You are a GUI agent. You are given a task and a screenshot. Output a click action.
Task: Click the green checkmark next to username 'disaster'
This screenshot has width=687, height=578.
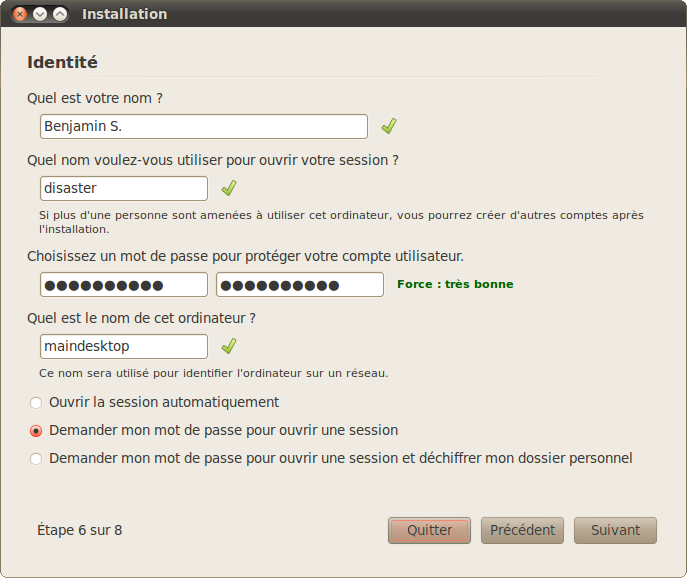[x=229, y=188]
